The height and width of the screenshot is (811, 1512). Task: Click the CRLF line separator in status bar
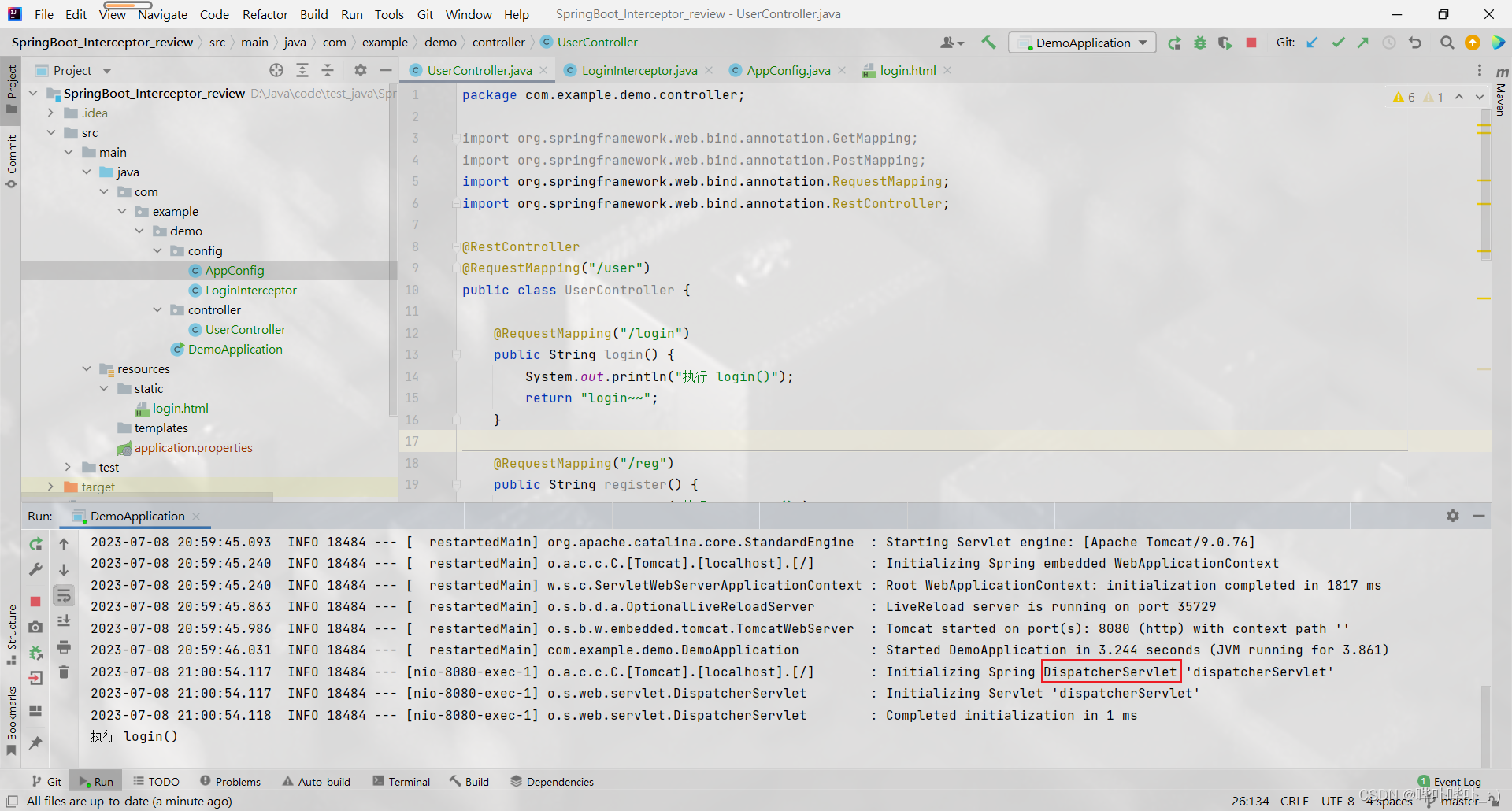coord(1295,801)
